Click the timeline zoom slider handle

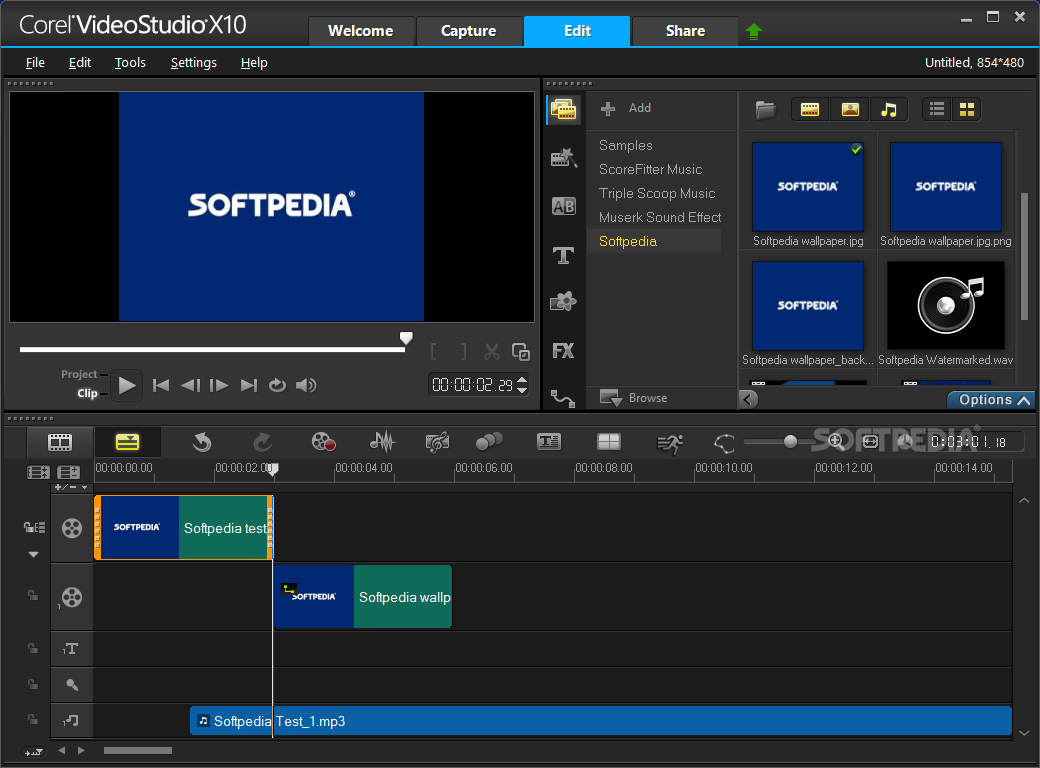click(x=790, y=441)
